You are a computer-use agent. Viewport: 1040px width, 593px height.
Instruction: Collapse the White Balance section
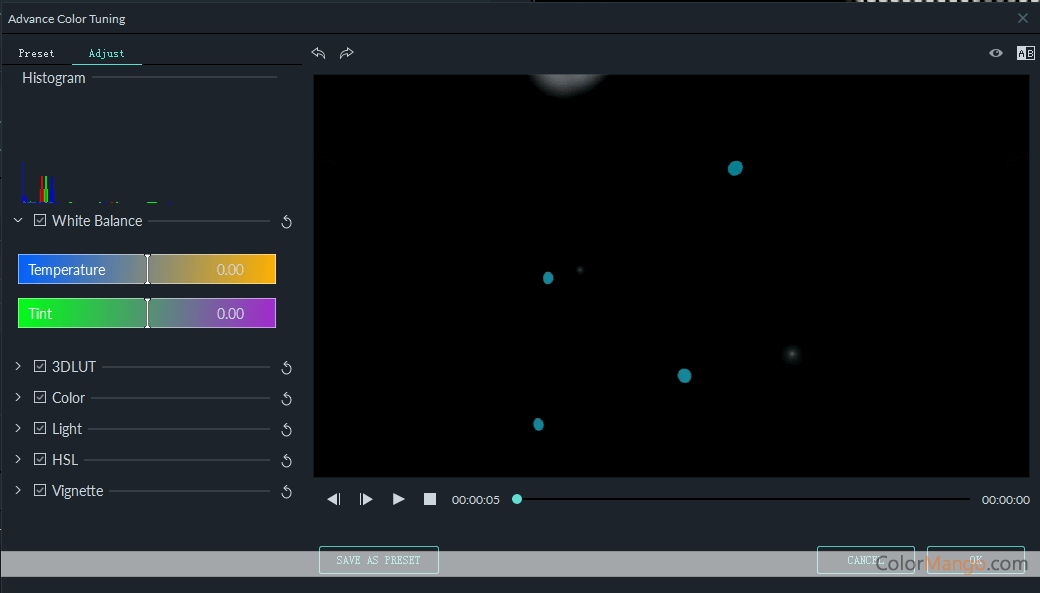point(18,221)
